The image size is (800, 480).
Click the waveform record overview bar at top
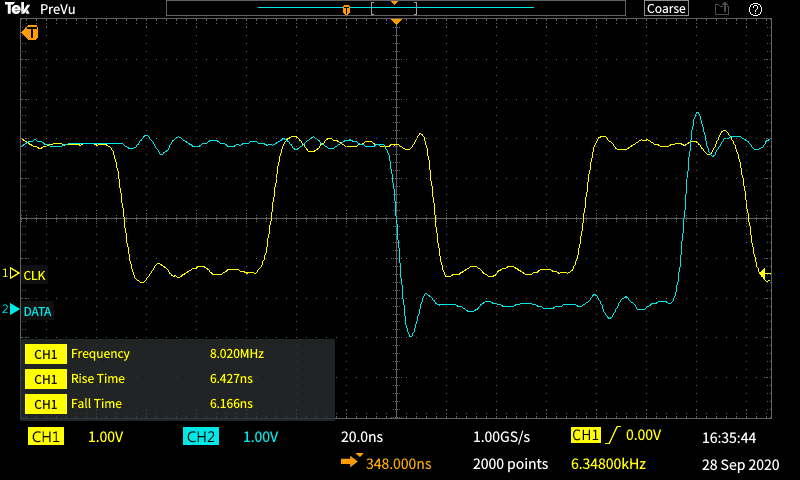[396, 9]
